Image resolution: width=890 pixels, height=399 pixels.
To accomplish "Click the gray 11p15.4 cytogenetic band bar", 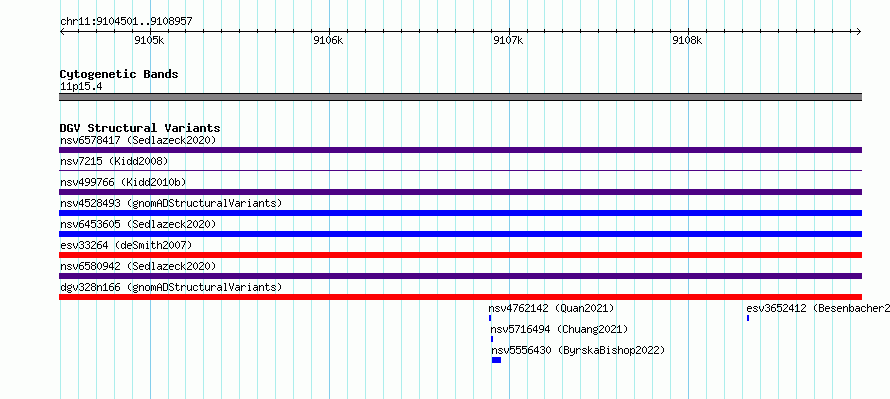I will [x=460, y=97].
